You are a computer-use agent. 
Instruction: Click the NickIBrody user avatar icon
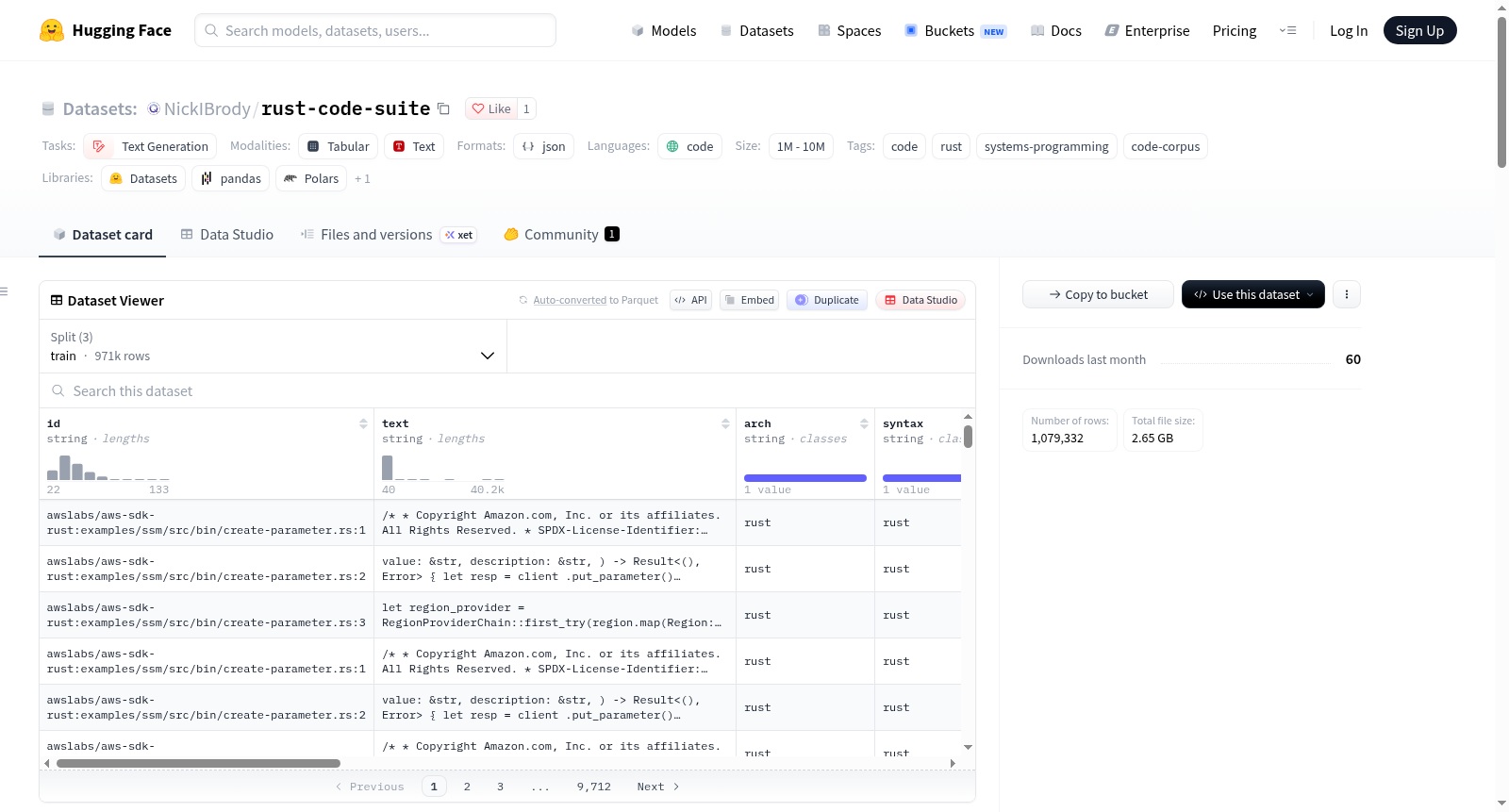pos(154,108)
